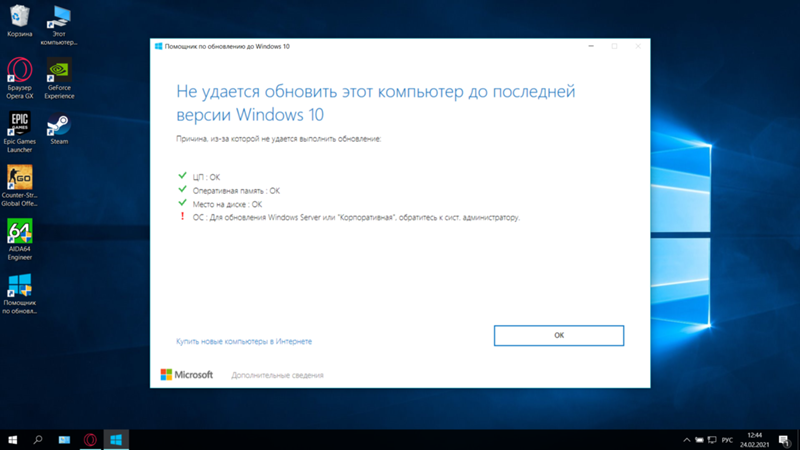The image size is (800, 450).
Task: Minimize the Update Assistant window
Action: (x=591, y=46)
